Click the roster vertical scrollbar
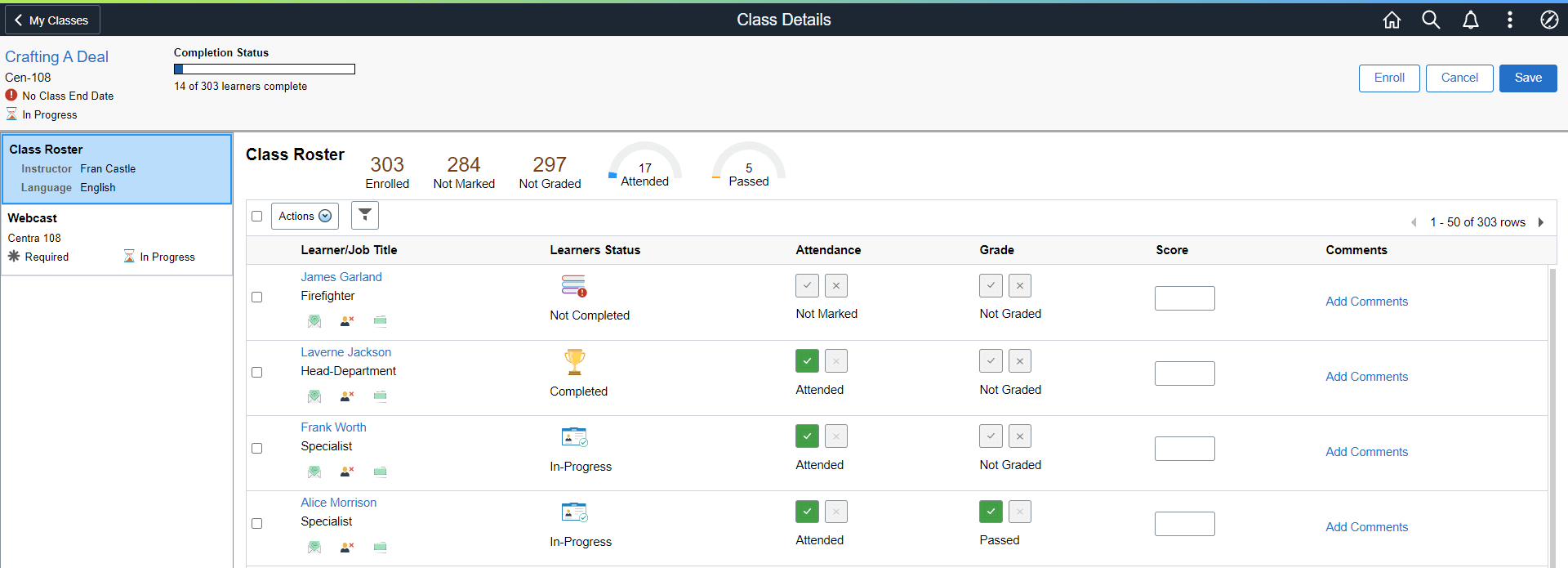The height and width of the screenshot is (568, 1568). (1552, 417)
